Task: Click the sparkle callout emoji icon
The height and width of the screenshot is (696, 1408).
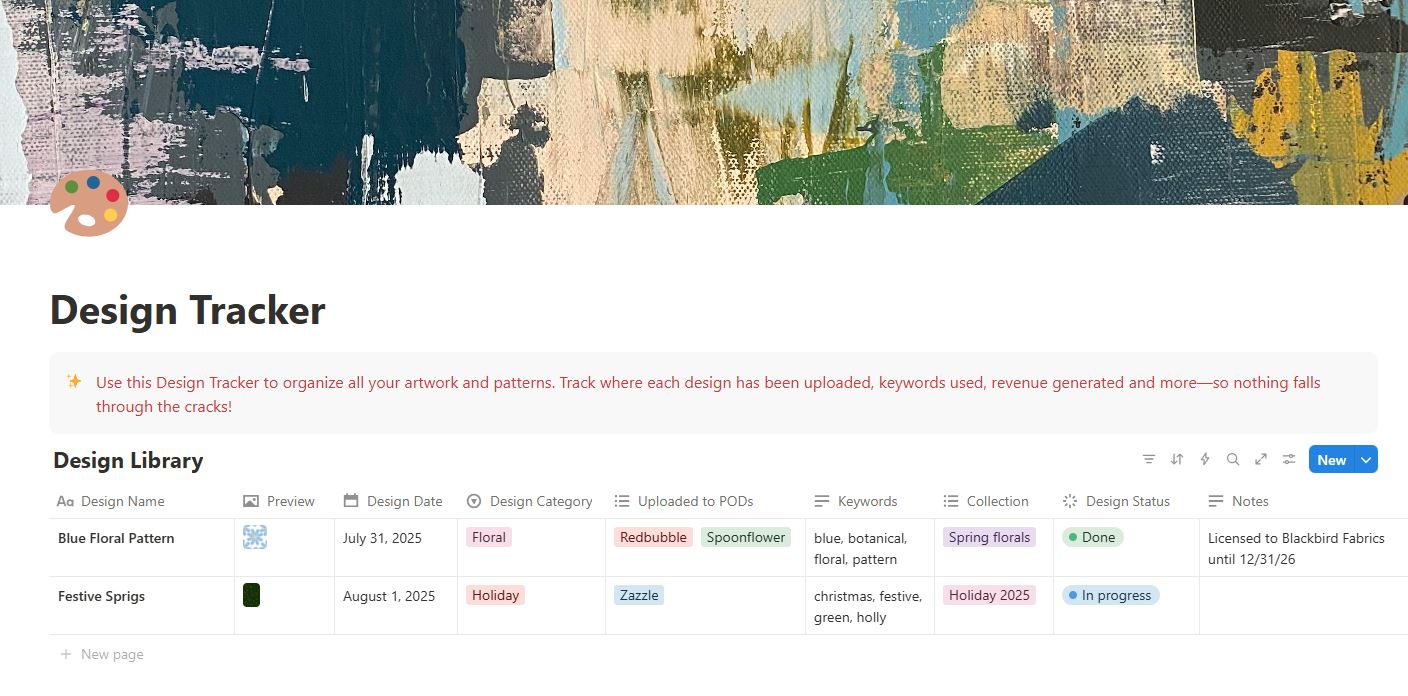Action: [x=74, y=381]
